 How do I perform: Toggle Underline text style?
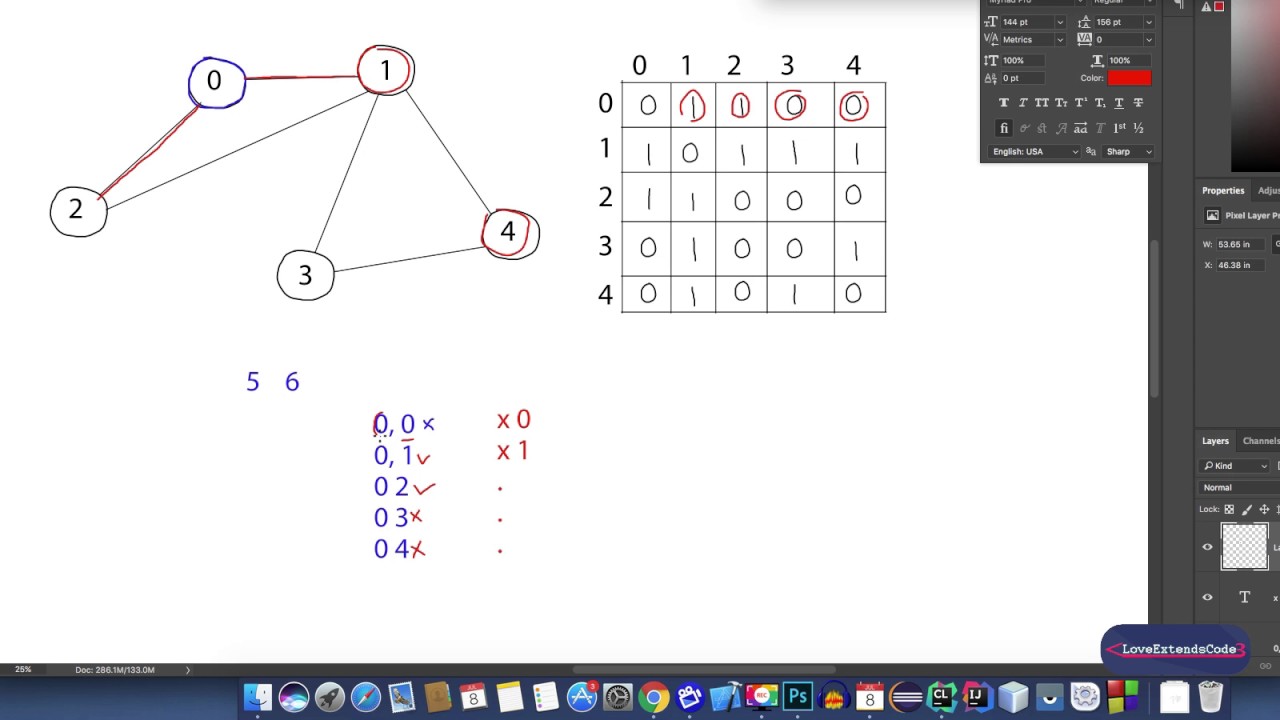click(1119, 103)
